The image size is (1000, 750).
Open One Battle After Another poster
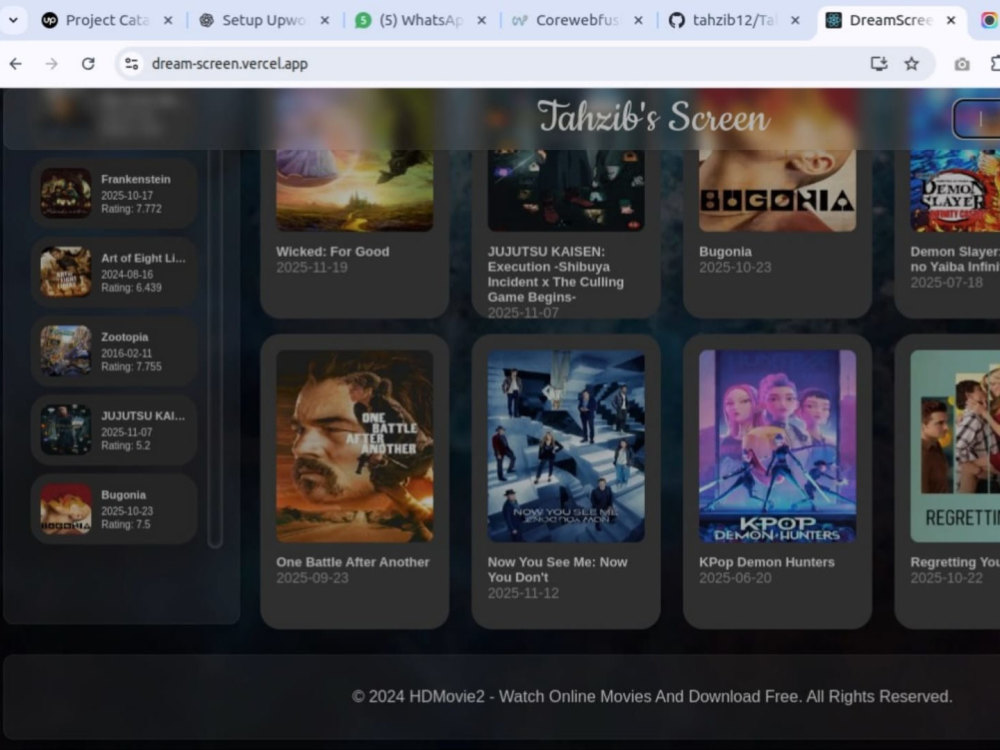point(355,446)
